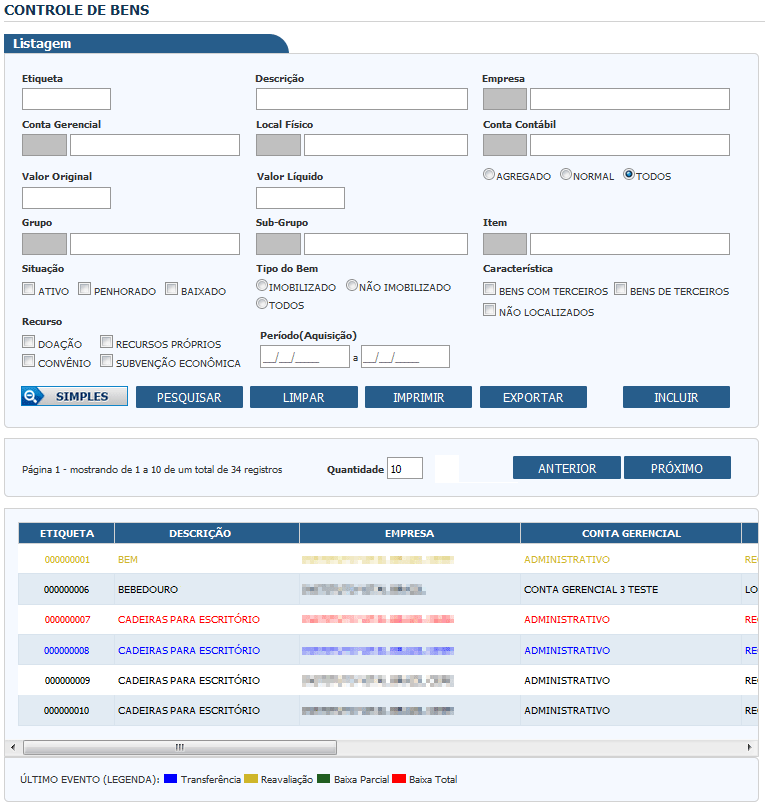Click the Conta Gerencial gray code box

pos(44,145)
